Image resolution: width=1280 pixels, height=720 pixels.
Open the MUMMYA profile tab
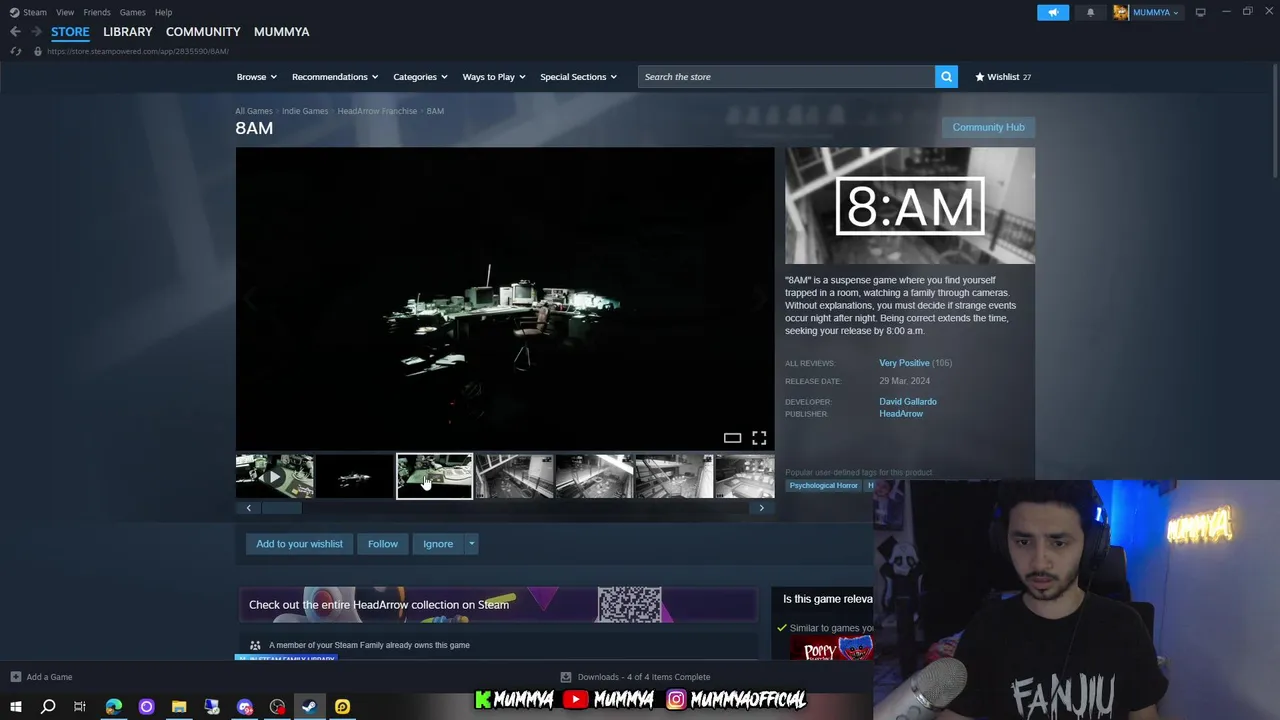click(x=281, y=32)
